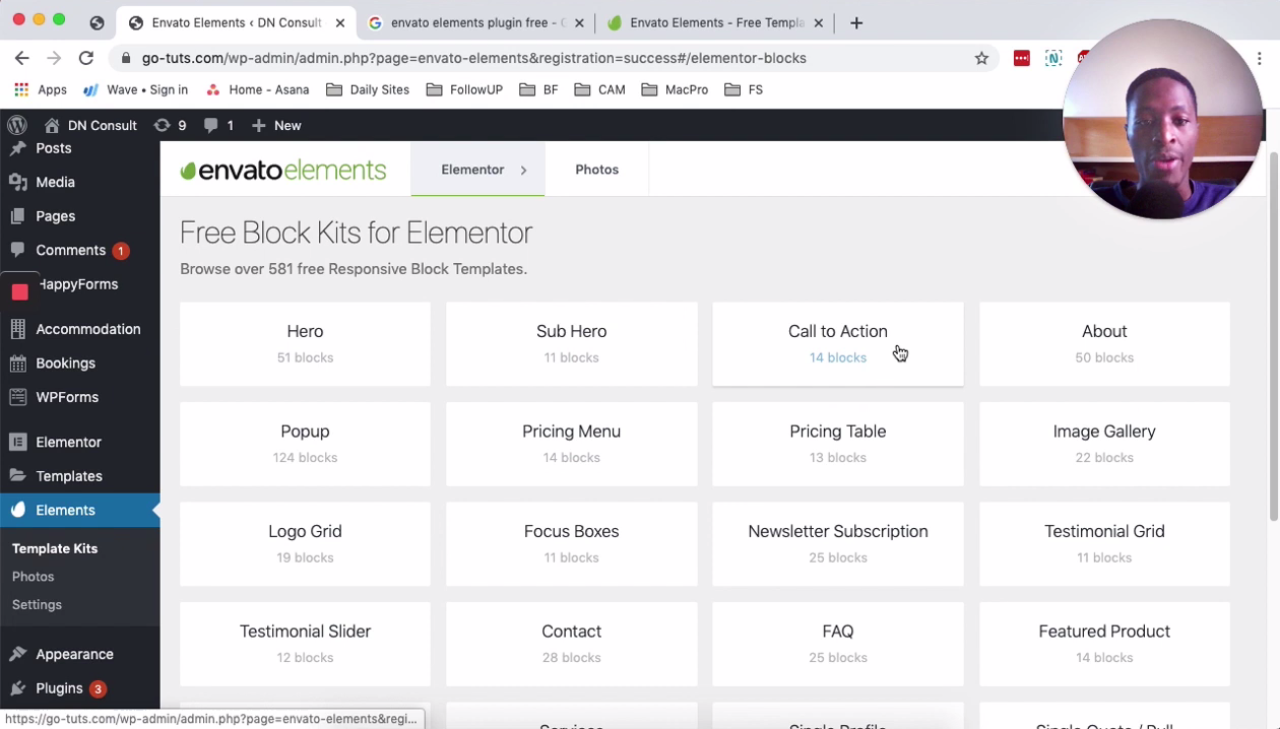Open the Apps bookmarks shortcut
Viewport: 1280px width, 729px height.
click(x=40, y=89)
